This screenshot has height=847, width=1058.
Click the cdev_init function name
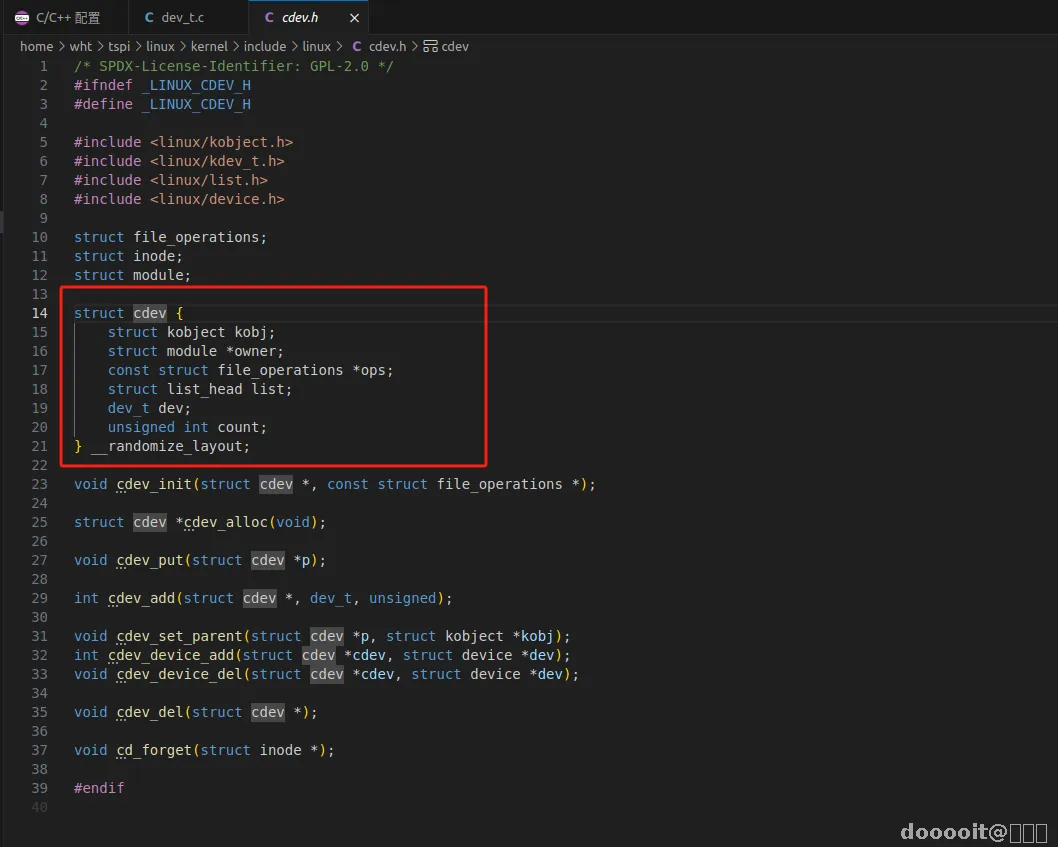tap(154, 484)
